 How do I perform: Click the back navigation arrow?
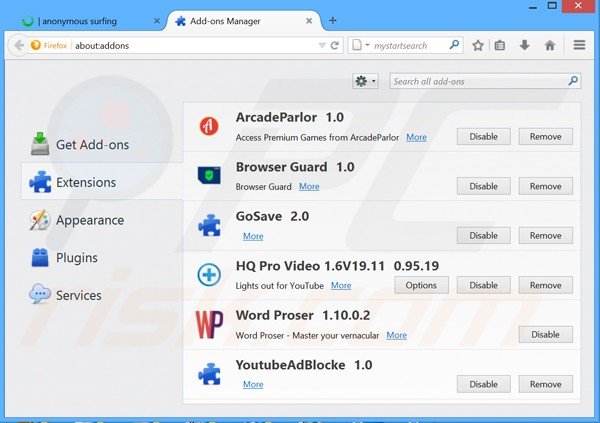[x=18, y=46]
